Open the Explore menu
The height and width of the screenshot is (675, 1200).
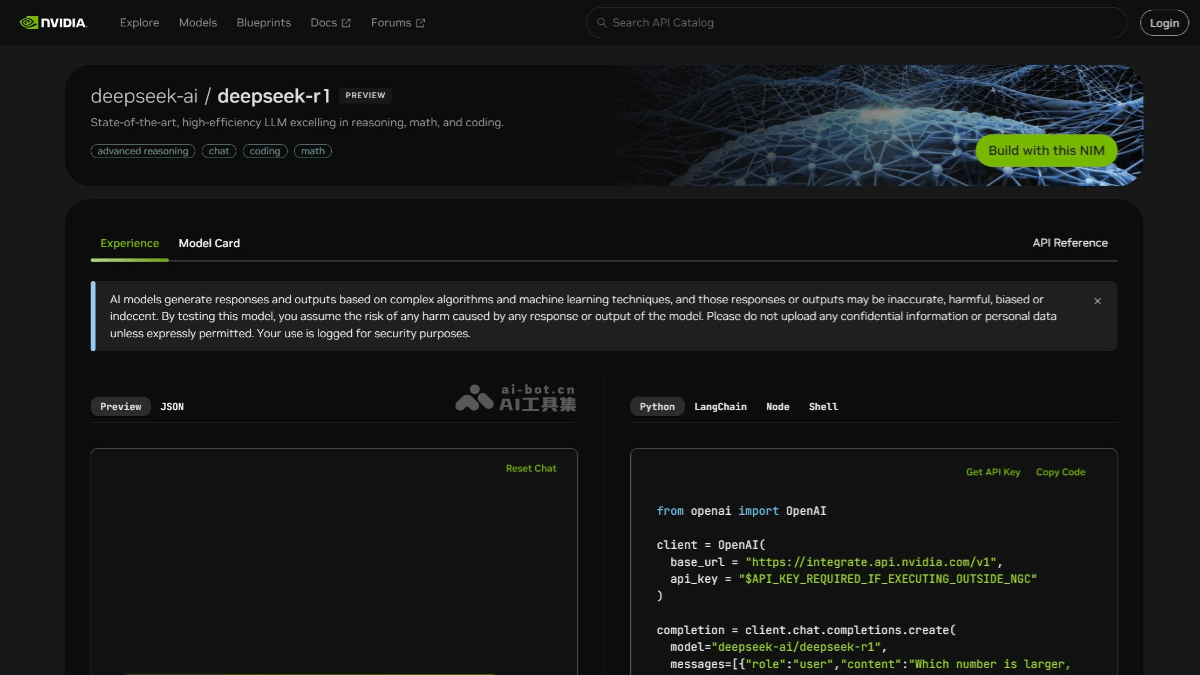139,22
